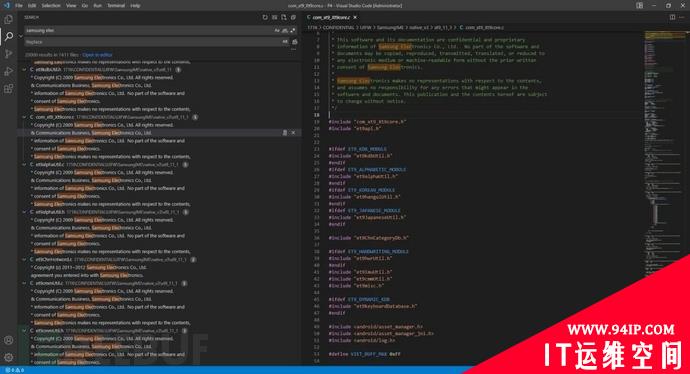Screen dimensions: 690x374
Task: Open the Help menu
Action: [135, 5]
